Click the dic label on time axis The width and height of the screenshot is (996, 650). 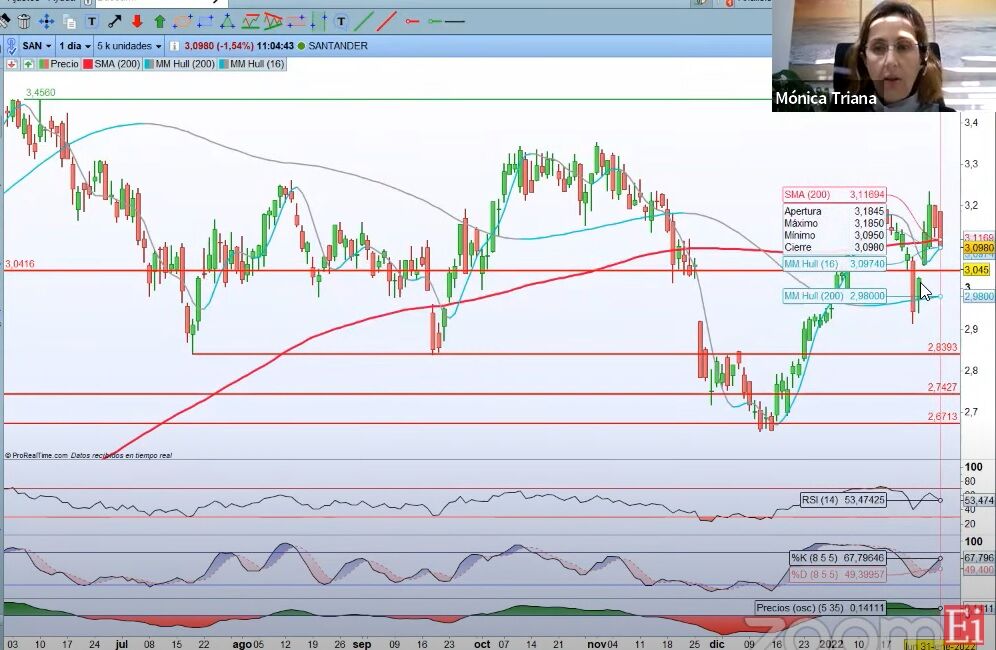[717, 644]
